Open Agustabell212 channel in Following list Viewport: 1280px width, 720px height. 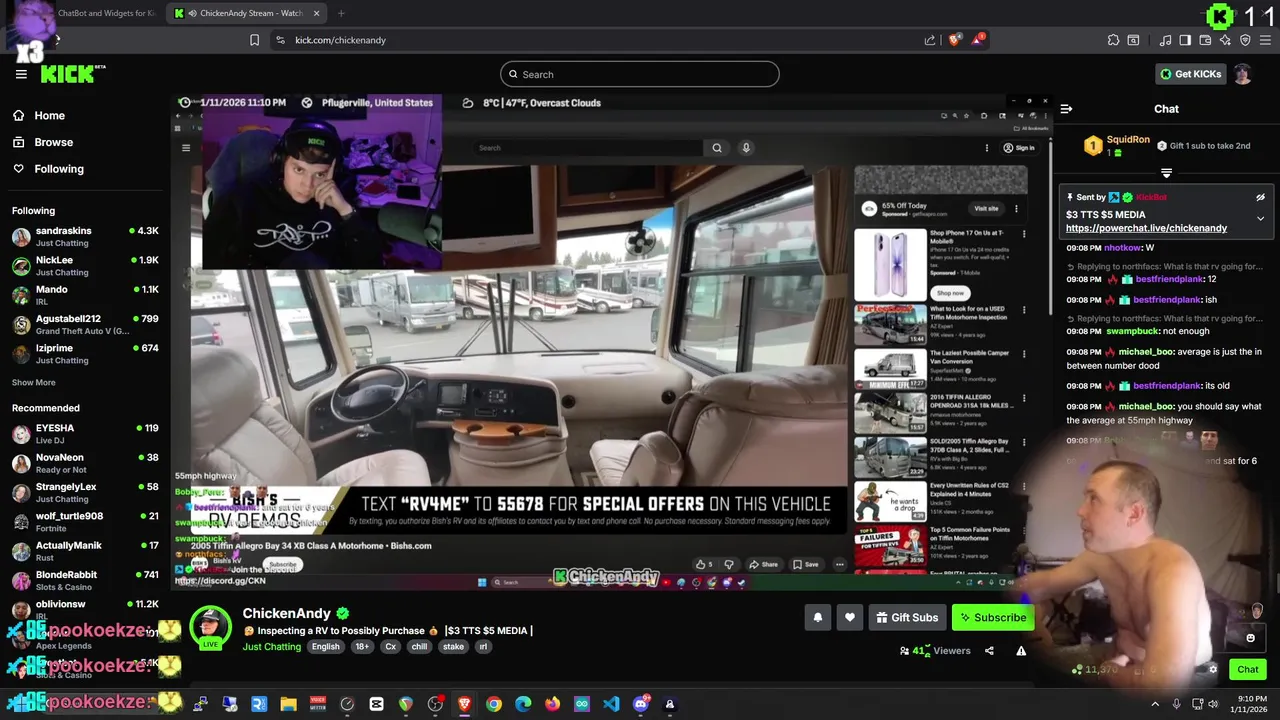[85, 324]
